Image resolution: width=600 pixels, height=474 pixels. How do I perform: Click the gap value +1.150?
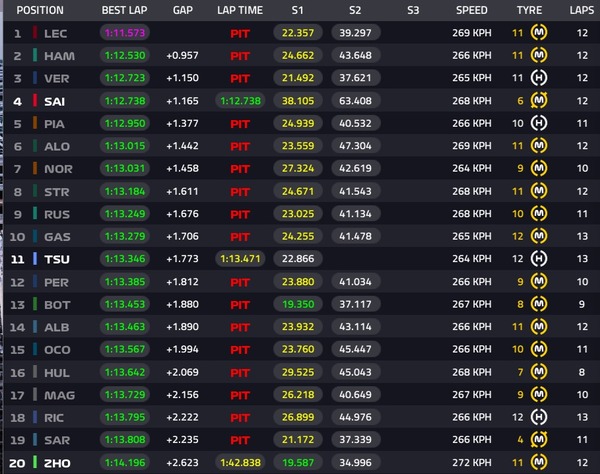(183, 78)
